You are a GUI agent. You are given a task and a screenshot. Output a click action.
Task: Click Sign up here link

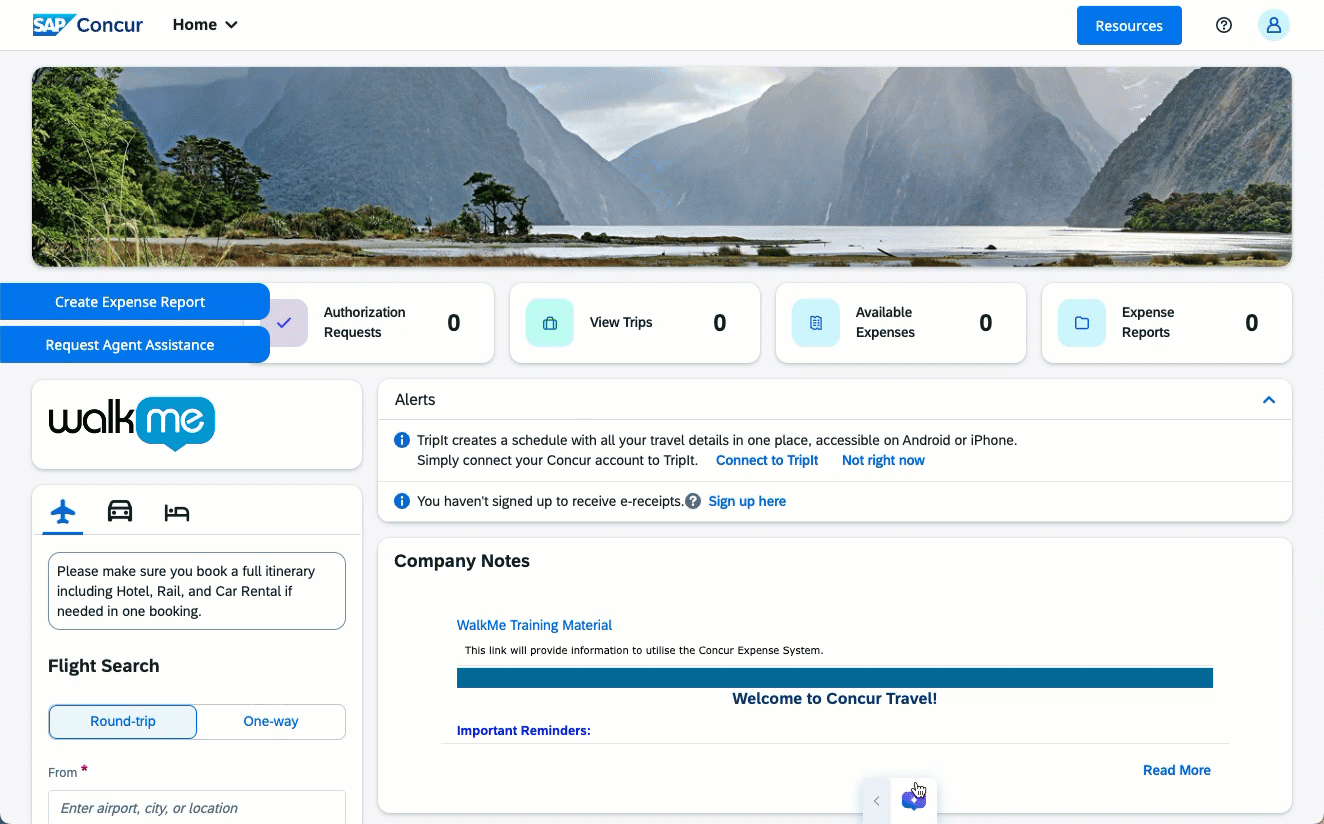pos(747,501)
